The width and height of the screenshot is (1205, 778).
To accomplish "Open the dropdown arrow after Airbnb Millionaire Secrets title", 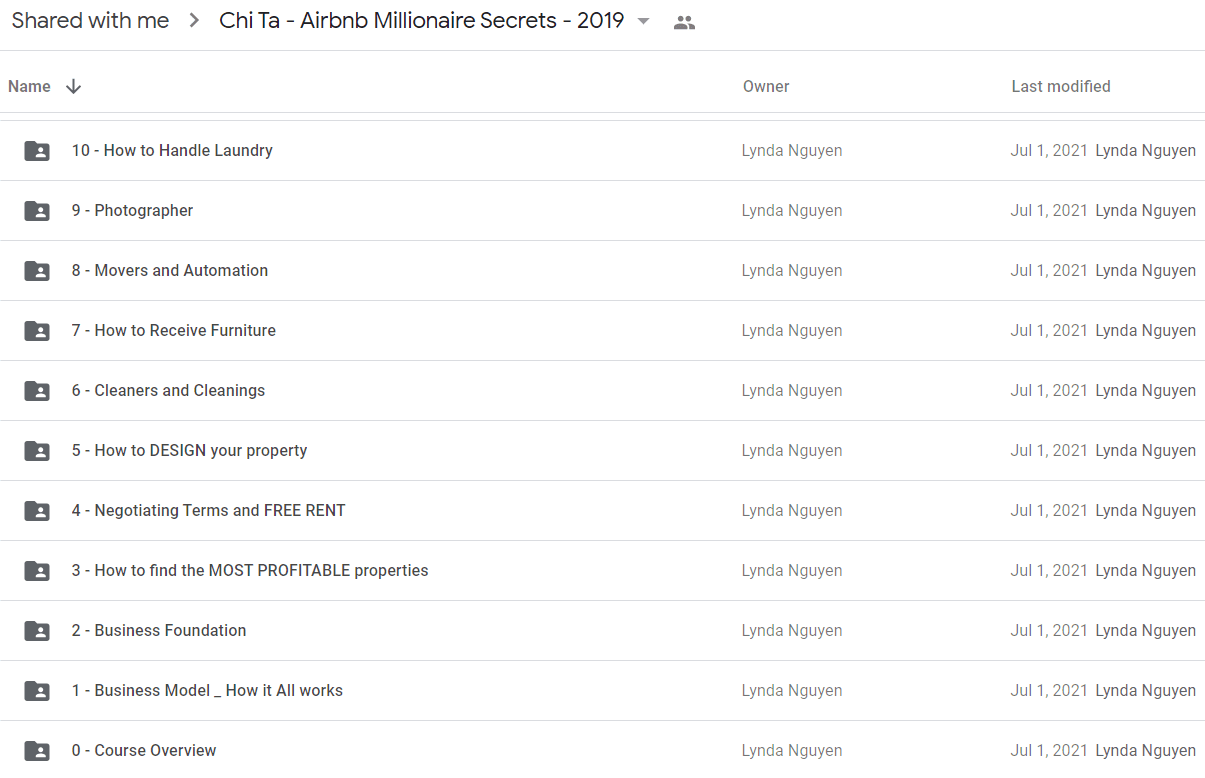I will click(x=644, y=21).
